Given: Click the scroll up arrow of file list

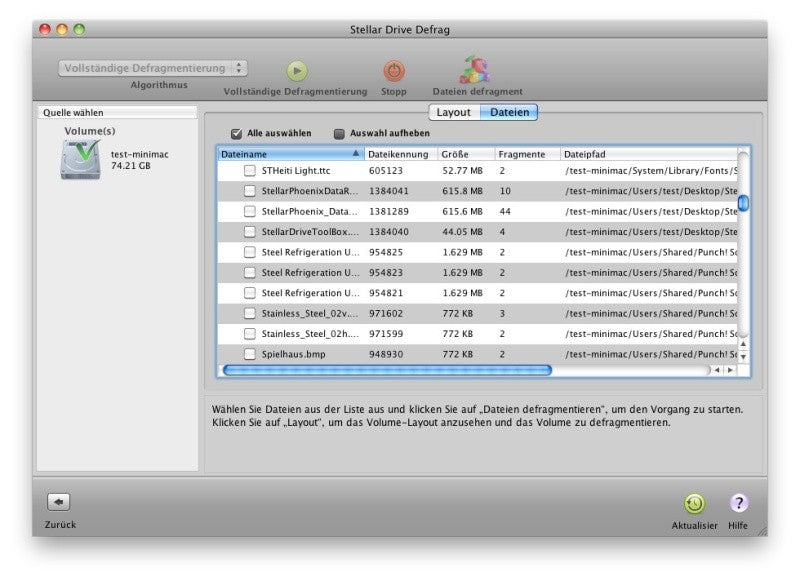Looking at the screenshot, I should coord(743,344).
